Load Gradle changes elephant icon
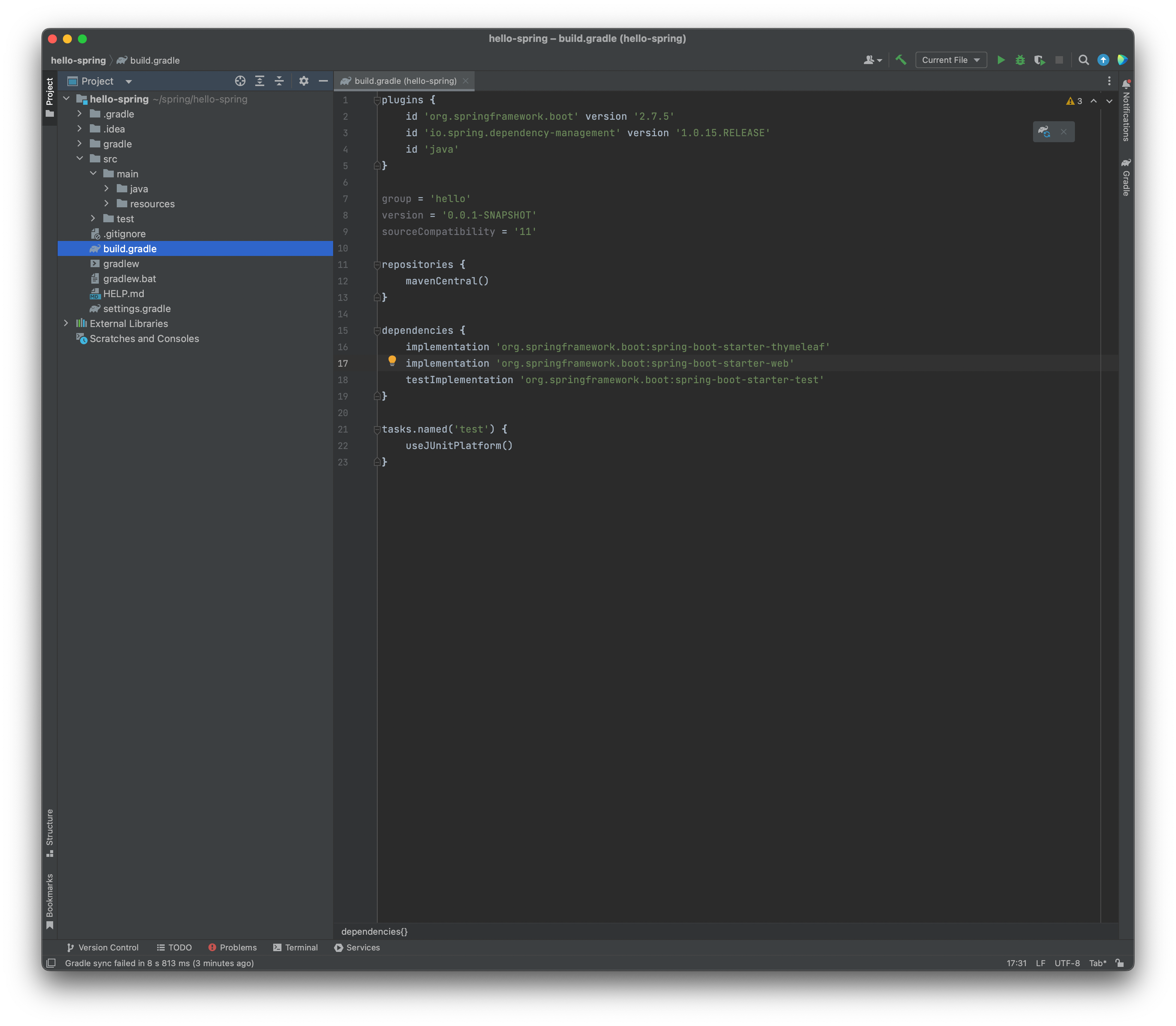 pyautogui.click(x=1044, y=132)
